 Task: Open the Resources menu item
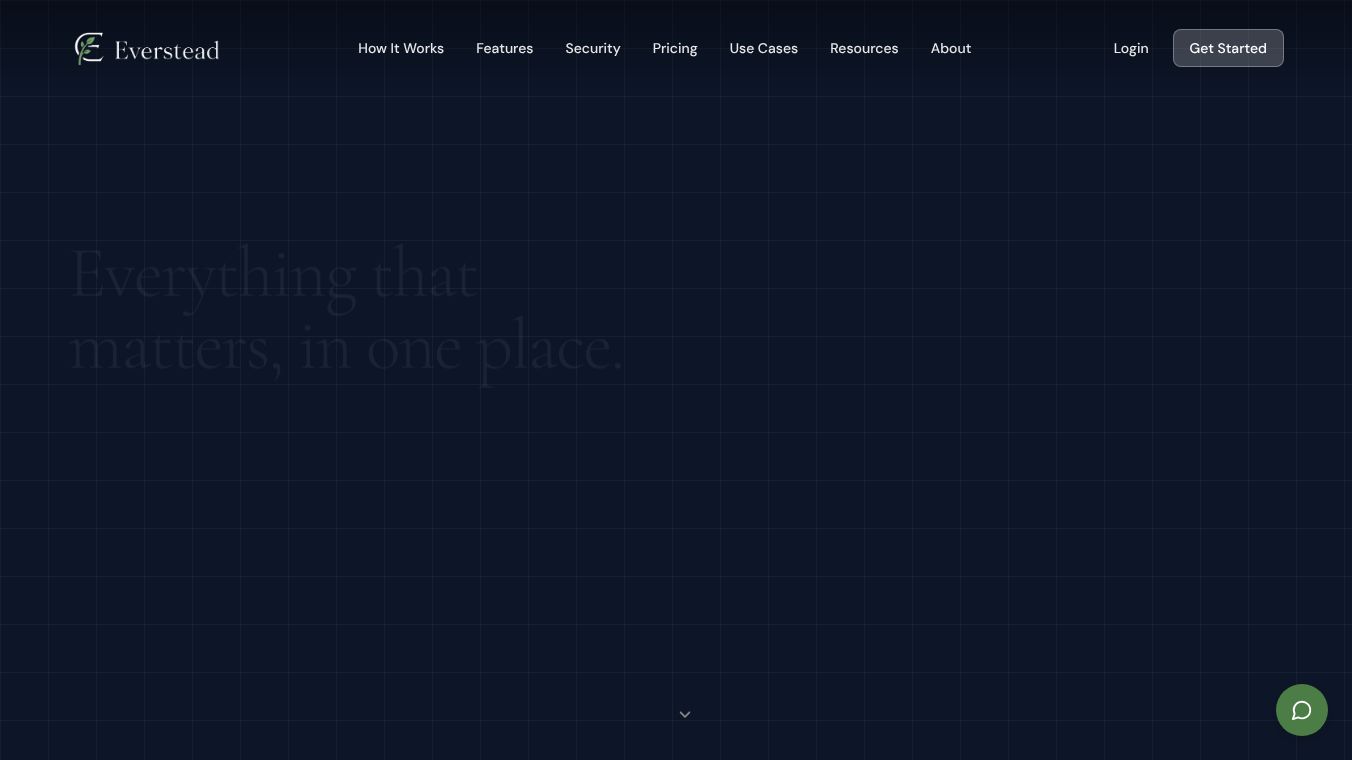pyautogui.click(x=864, y=48)
